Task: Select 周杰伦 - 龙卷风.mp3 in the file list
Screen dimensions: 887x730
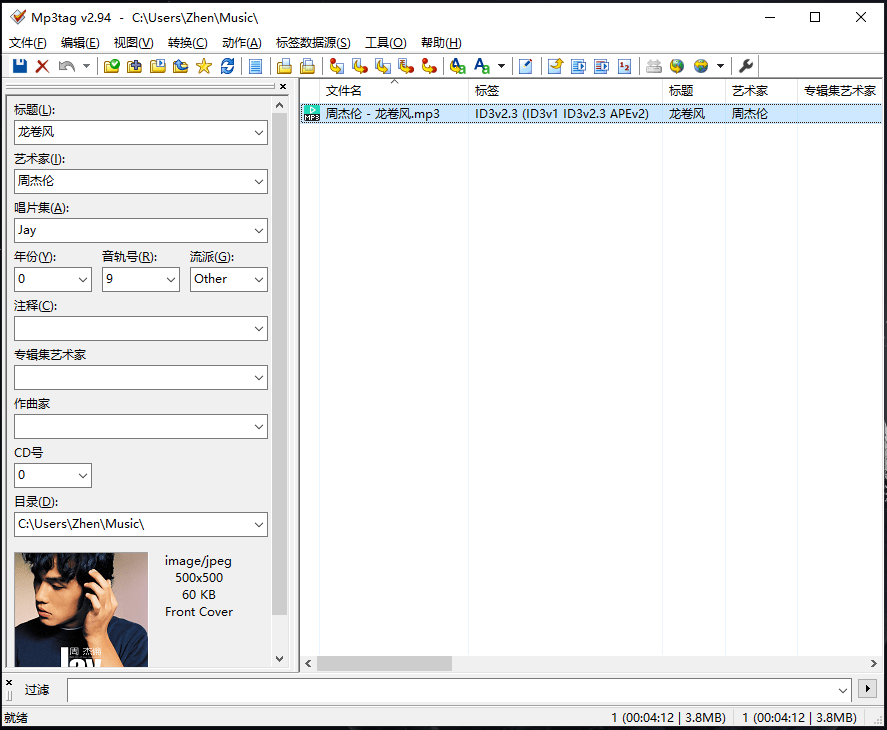Action: tap(390, 113)
